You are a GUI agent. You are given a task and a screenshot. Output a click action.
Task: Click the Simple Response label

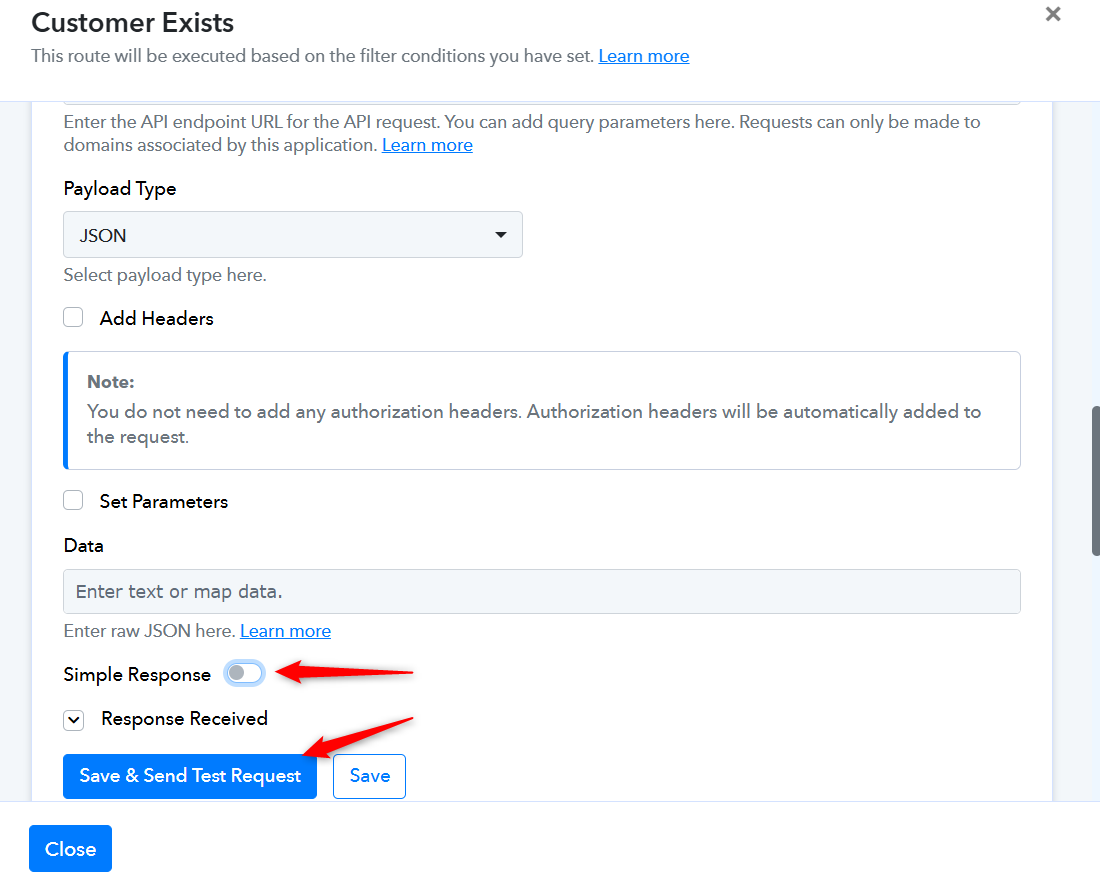coord(137,674)
